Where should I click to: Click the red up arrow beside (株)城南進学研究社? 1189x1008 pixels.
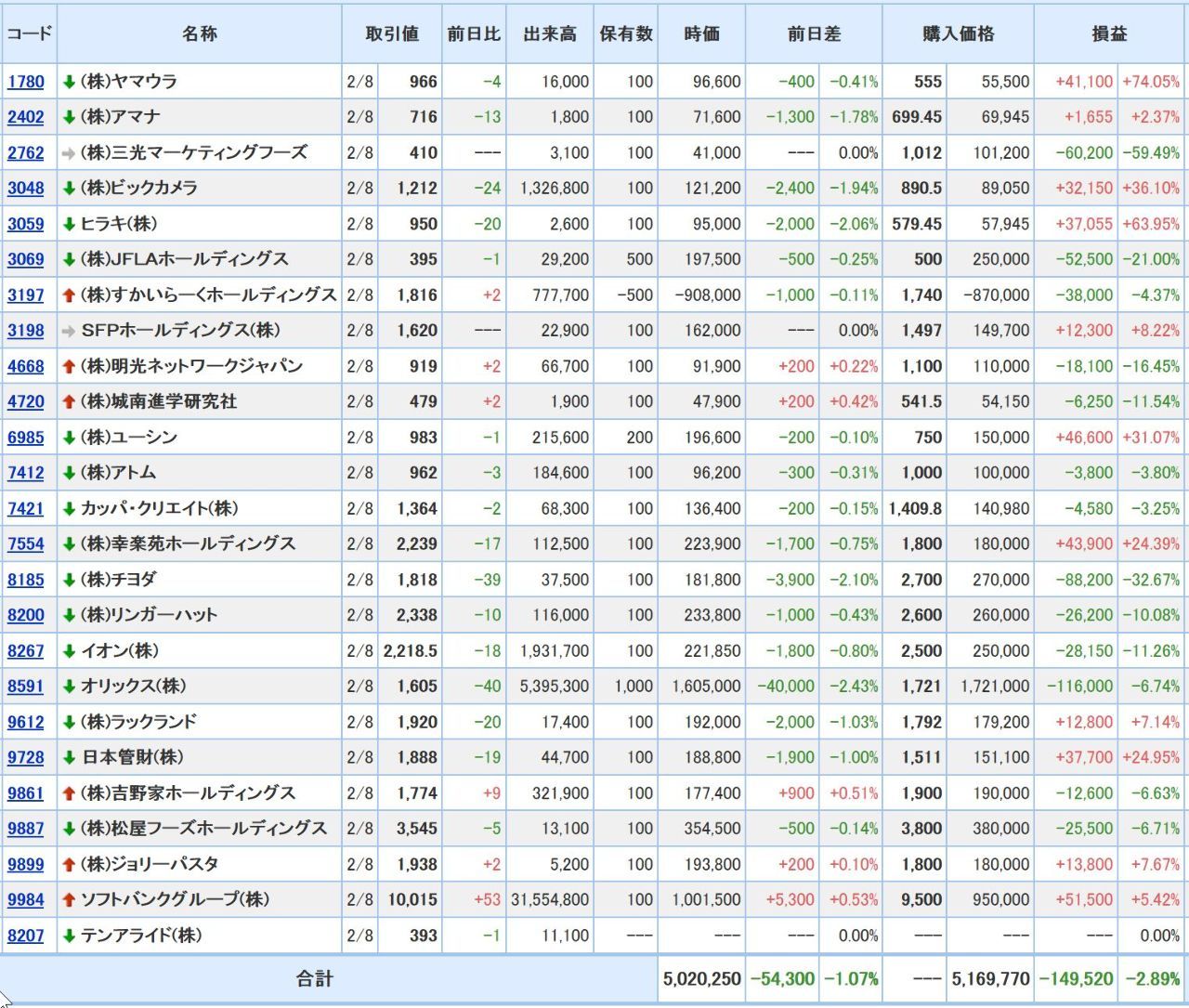tap(69, 402)
